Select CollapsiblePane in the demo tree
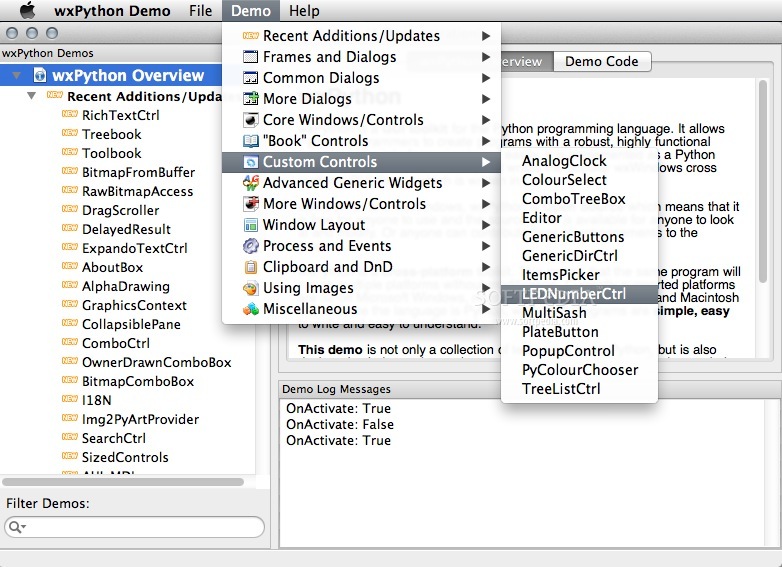 click(131, 324)
